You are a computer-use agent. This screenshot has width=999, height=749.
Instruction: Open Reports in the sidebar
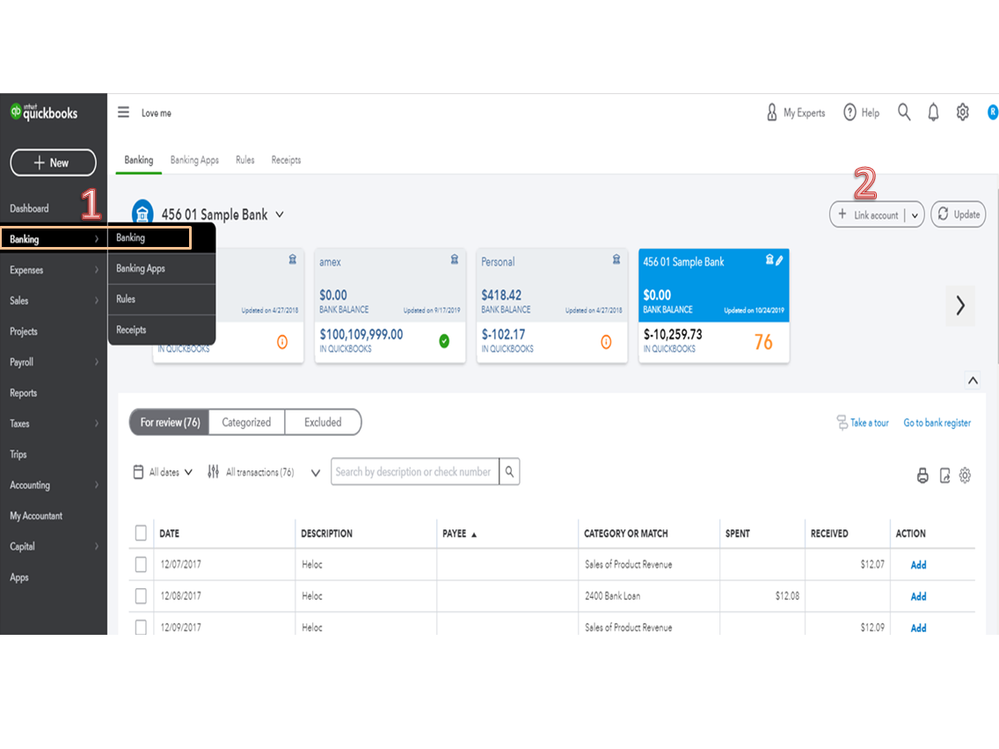point(23,393)
